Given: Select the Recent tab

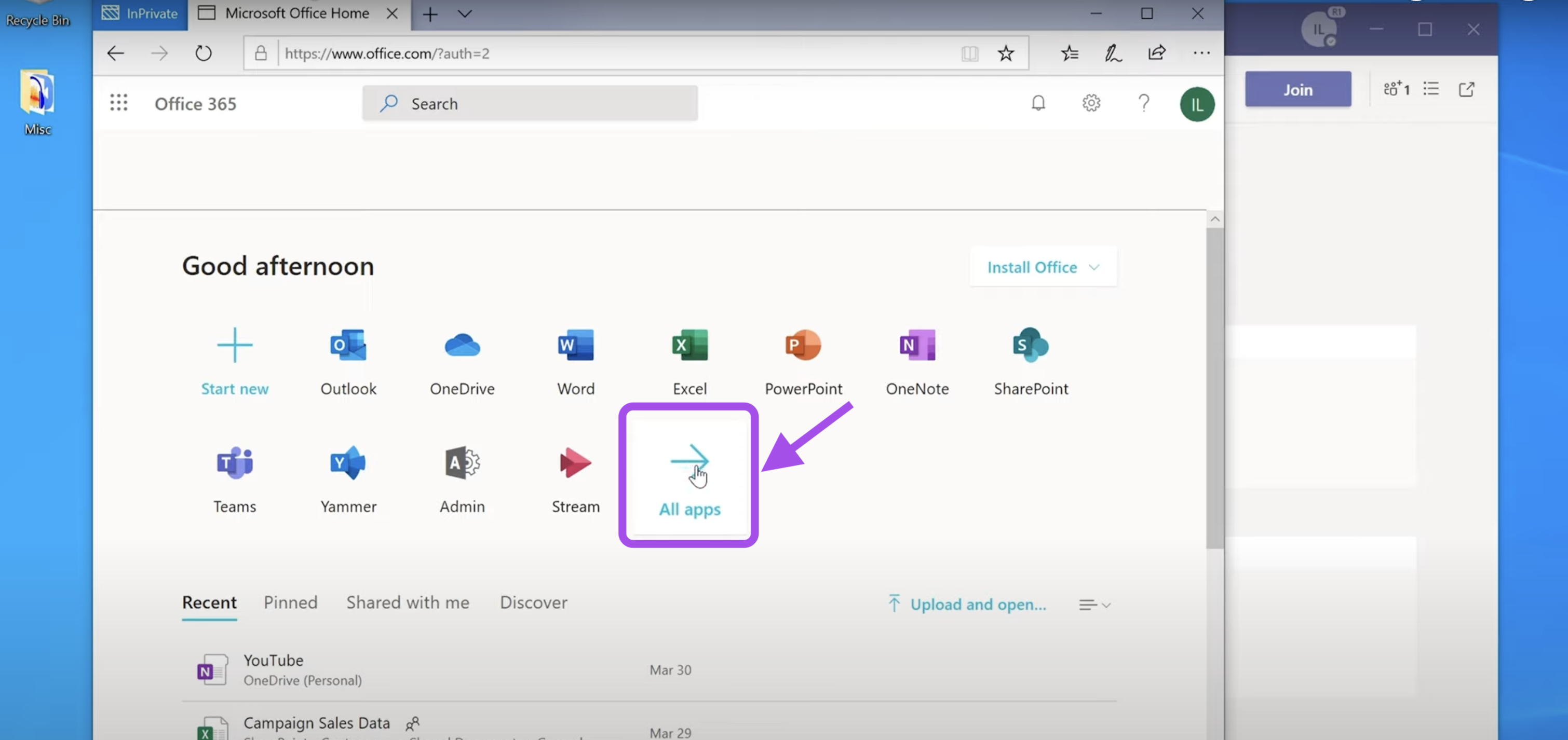Looking at the screenshot, I should point(210,602).
